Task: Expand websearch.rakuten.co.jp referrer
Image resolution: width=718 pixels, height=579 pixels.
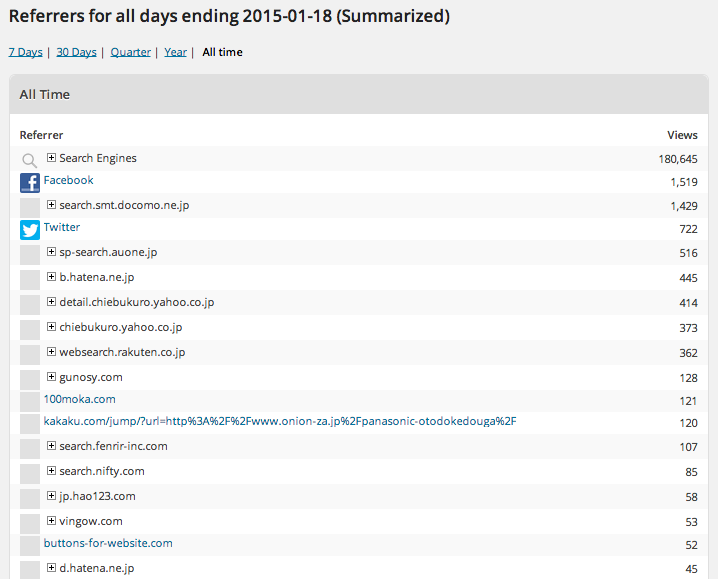Action: (x=51, y=352)
